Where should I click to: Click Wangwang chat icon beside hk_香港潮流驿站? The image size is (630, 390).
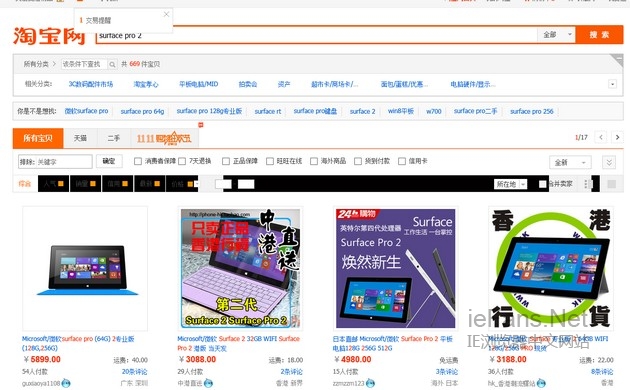point(541,383)
